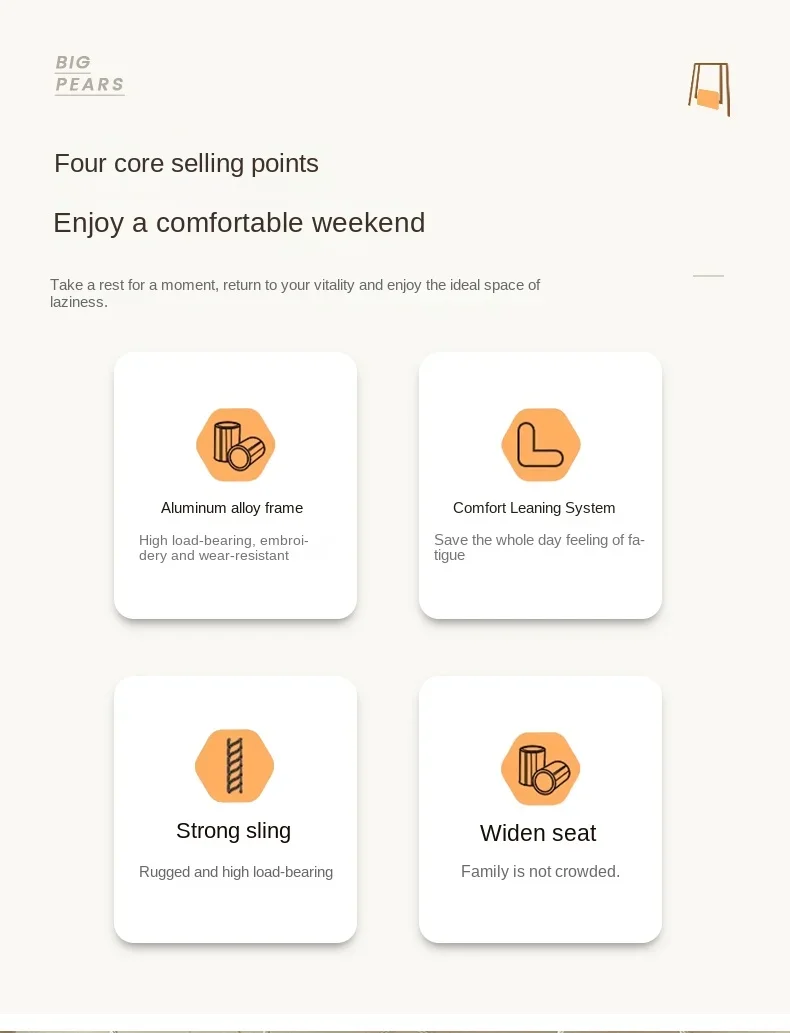Open the Comfort Leaning System title

tap(534, 508)
